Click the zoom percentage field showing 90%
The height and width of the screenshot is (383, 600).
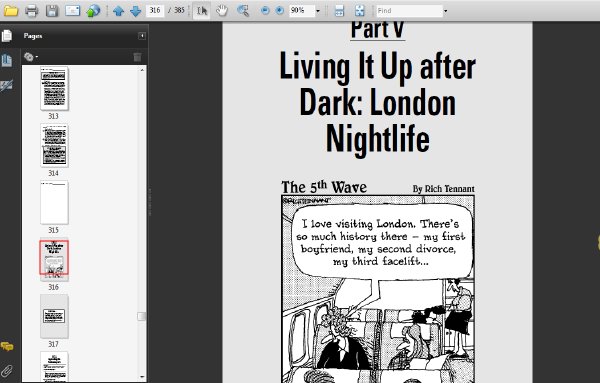point(302,10)
